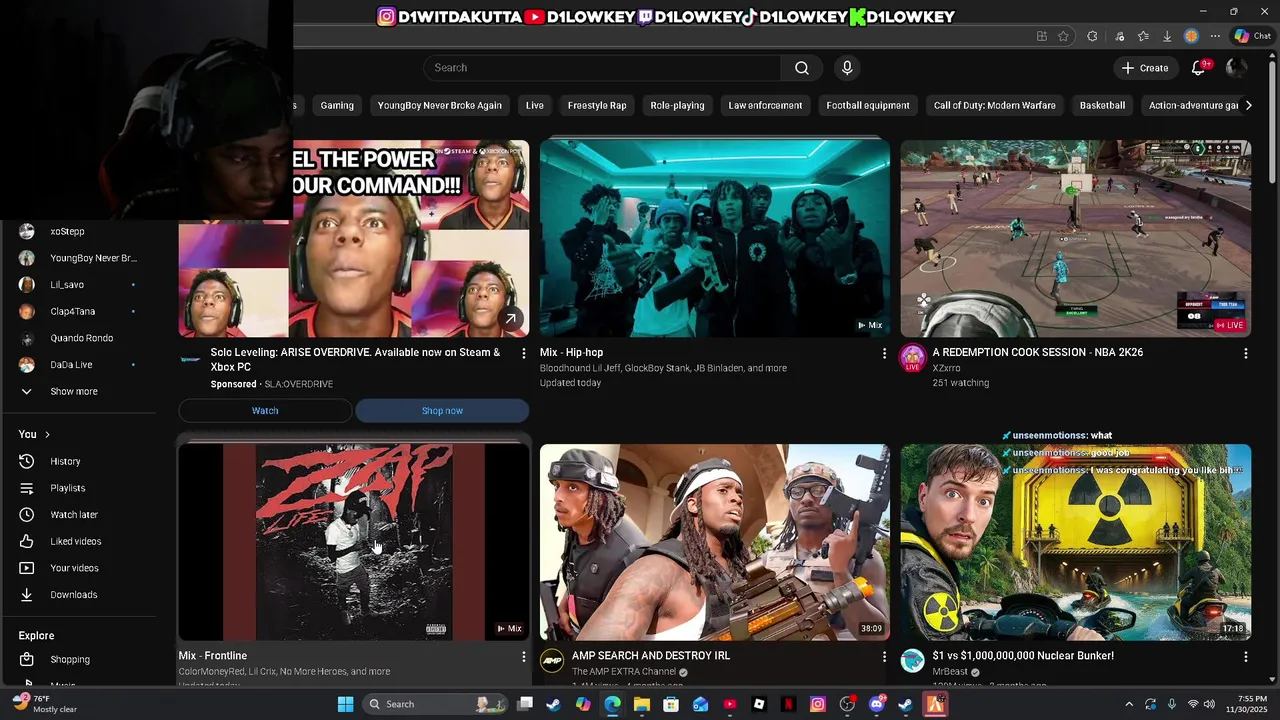Click the Edge favorite star icon
The width and height of the screenshot is (1280, 720).
(1063, 36)
